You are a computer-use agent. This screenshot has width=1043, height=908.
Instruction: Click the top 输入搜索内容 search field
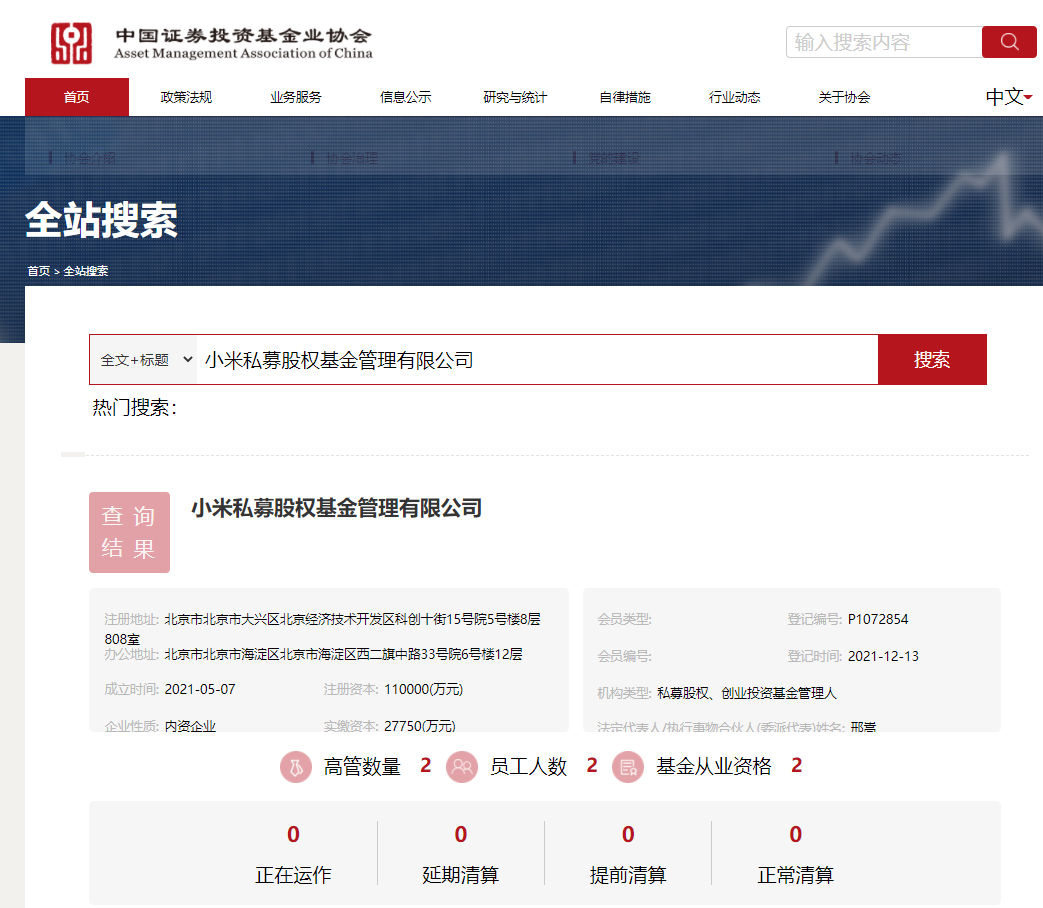click(885, 42)
